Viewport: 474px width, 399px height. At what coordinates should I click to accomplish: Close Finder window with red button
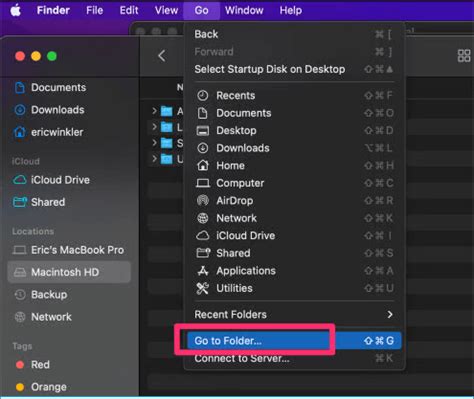(20, 56)
